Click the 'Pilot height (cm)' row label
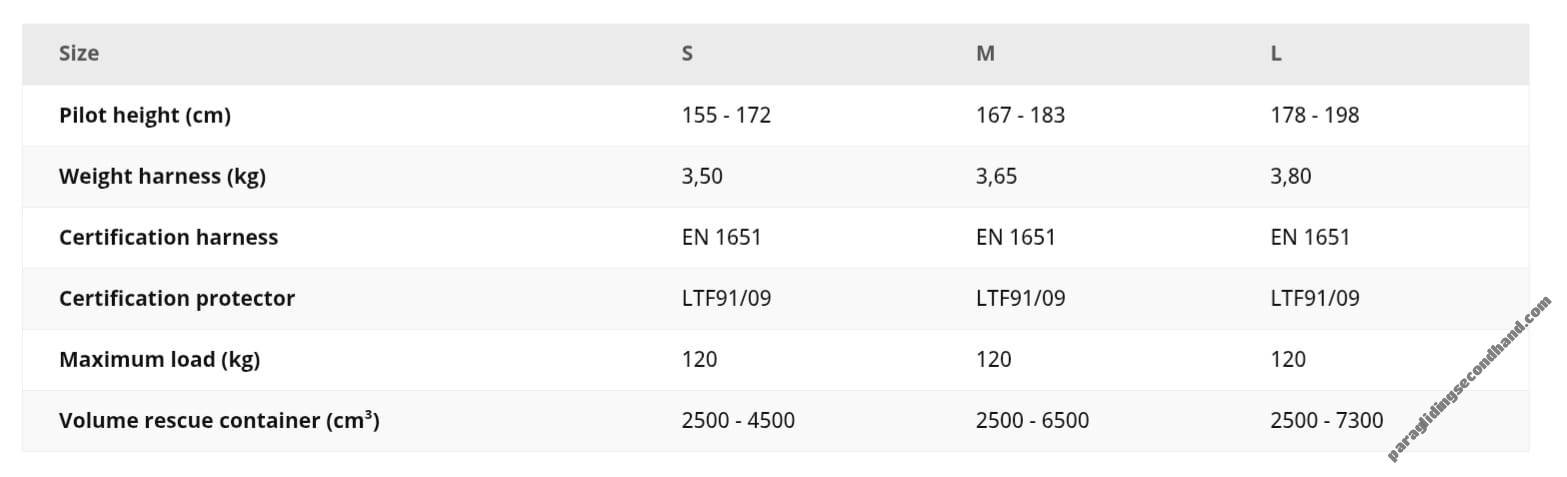Image resolution: width=1567 pixels, height=477 pixels. (x=145, y=115)
